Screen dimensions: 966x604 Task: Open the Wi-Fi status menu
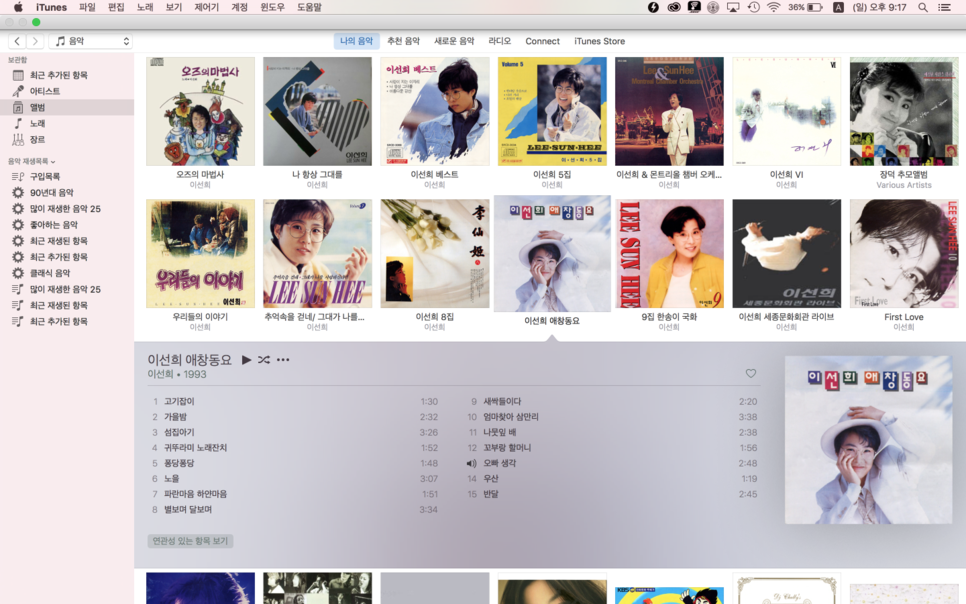coord(773,7)
